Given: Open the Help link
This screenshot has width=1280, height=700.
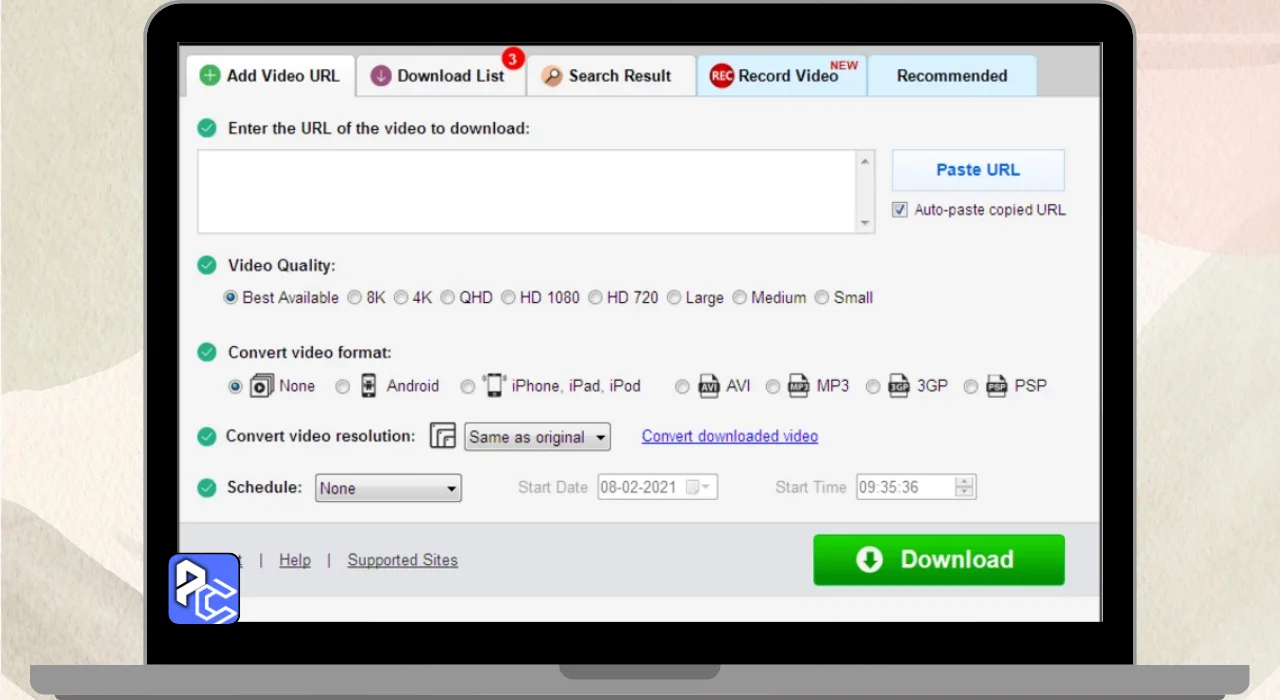Looking at the screenshot, I should (x=295, y=560).
